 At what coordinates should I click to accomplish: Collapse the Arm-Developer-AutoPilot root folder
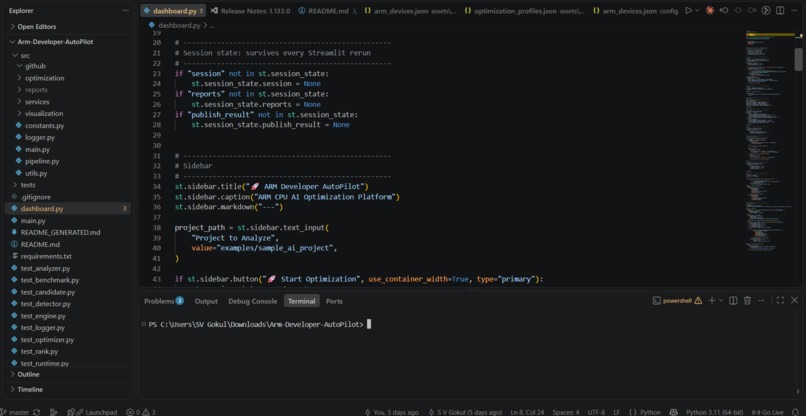pos(56,42)
